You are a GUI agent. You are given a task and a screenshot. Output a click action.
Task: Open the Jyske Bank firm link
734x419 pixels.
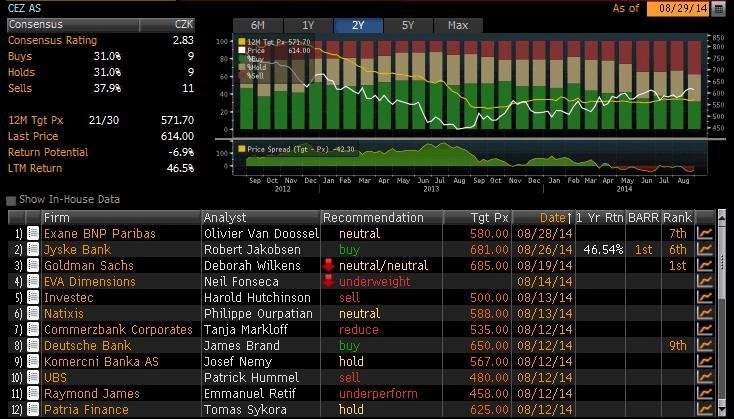[78, 249]
